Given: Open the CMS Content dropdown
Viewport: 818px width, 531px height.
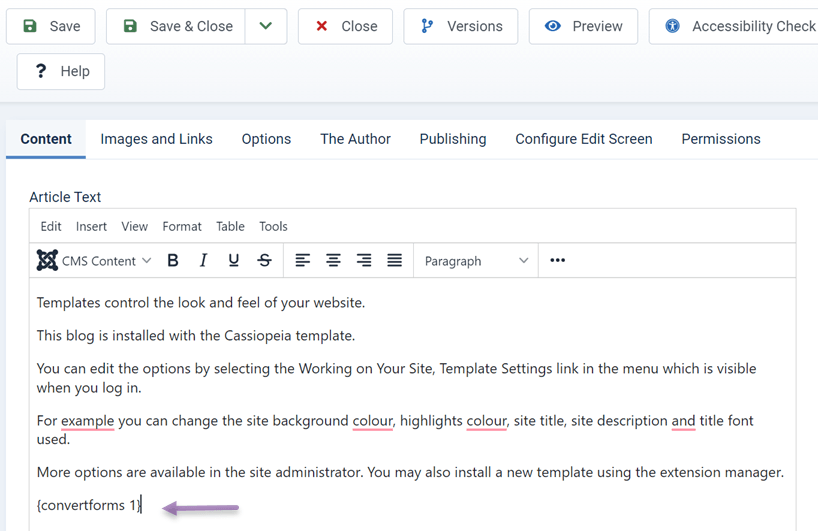Looking at the screenshot, I should 94,260.
